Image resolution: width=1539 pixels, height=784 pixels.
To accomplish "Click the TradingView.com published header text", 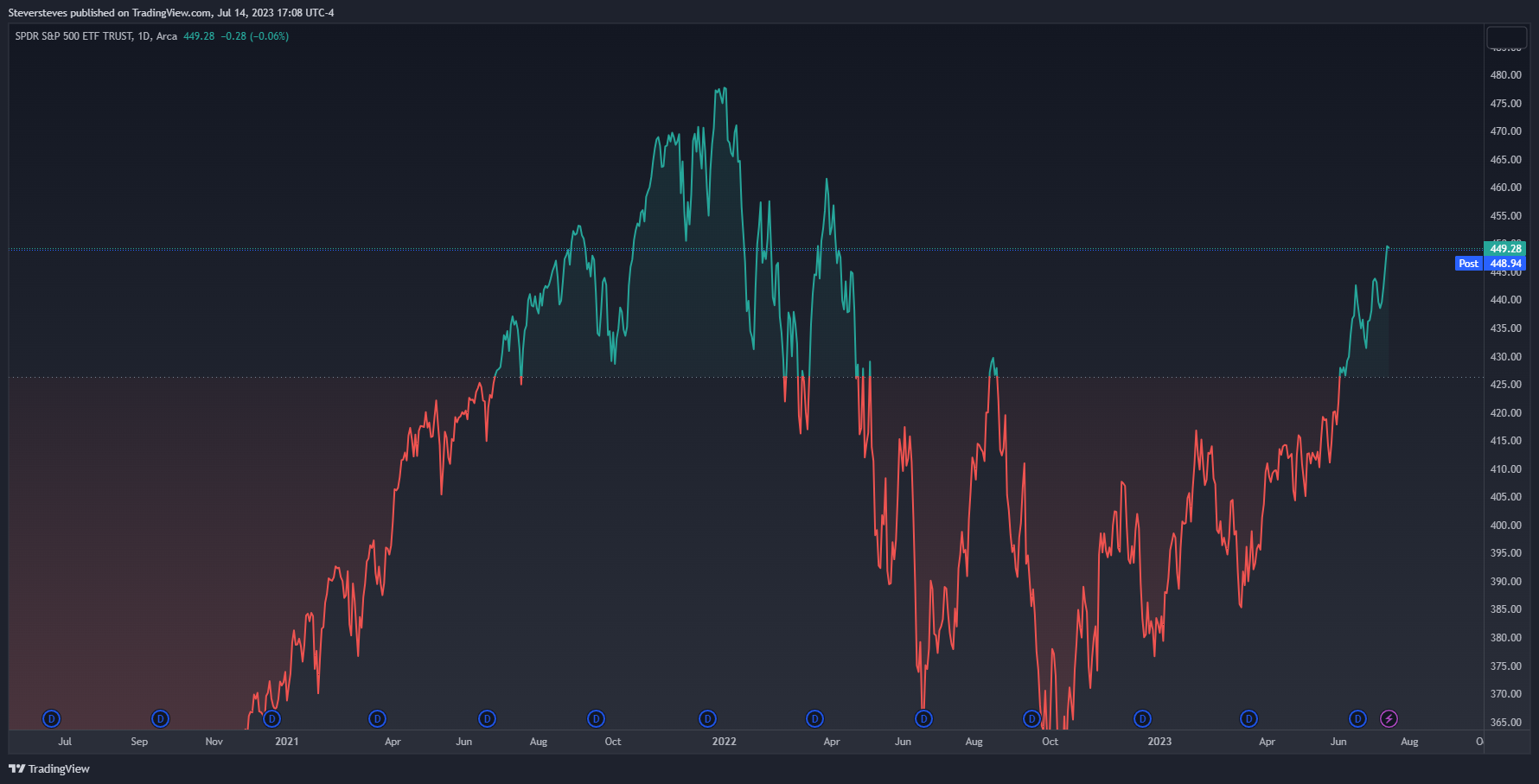I will (x=171, y=12).
